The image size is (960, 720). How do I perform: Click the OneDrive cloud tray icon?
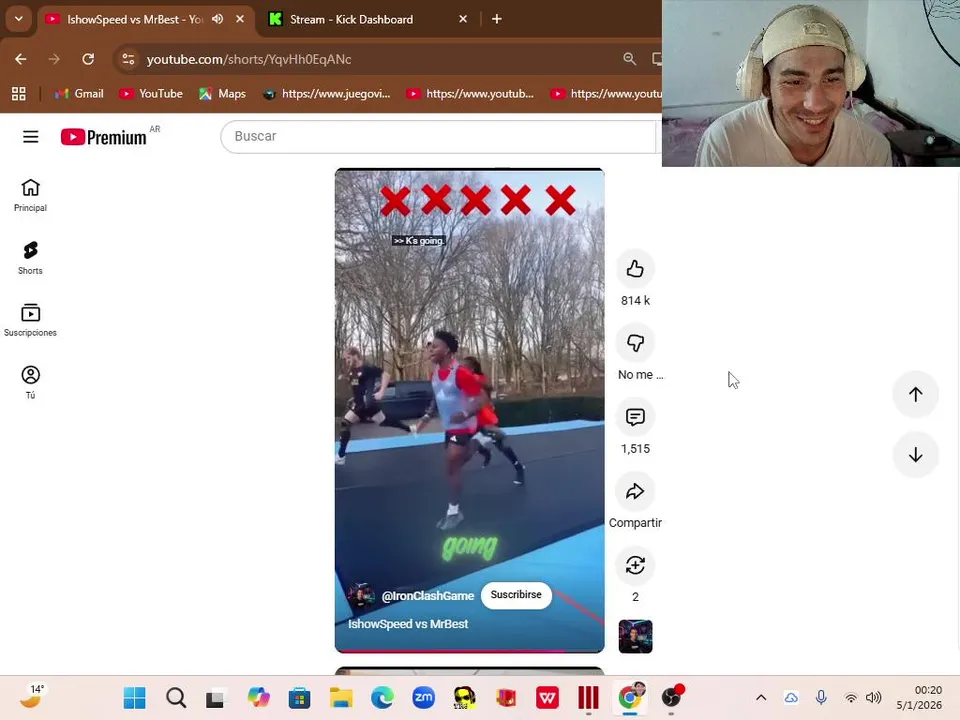coord(791,697)
